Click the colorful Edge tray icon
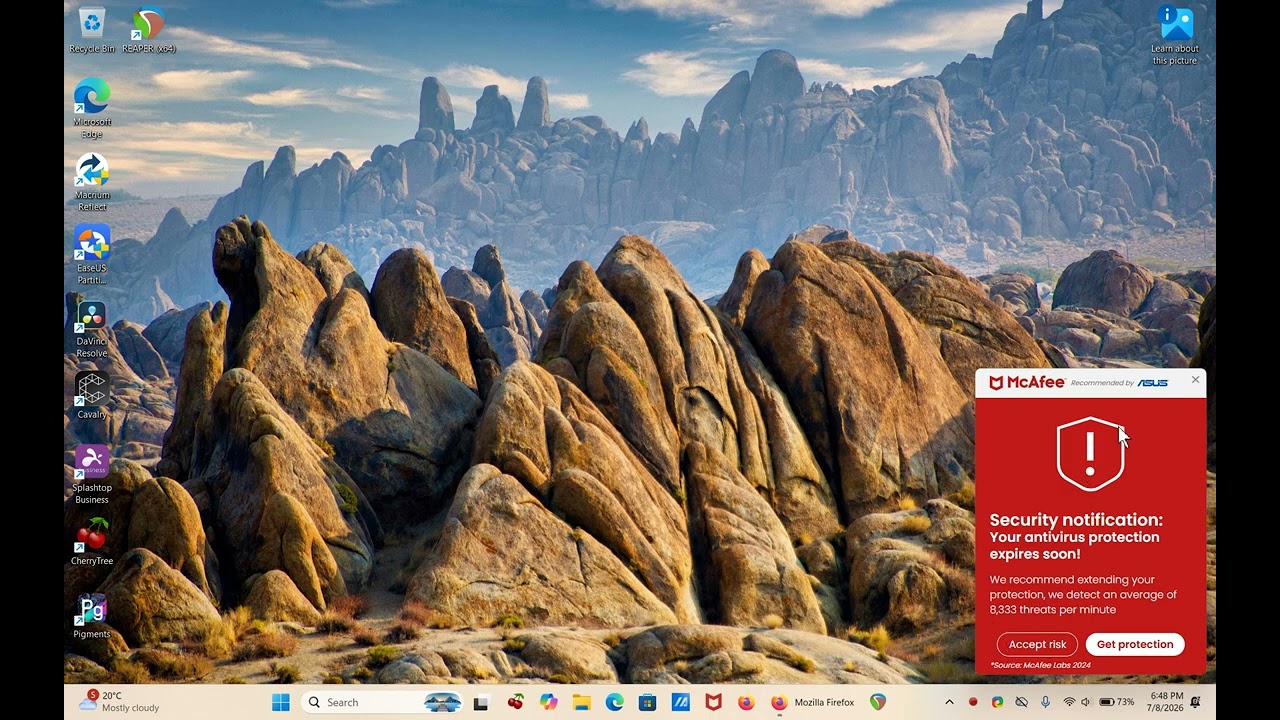This screenshot has width=1280, height=720. pyautogui.click(x=997, y=702)
